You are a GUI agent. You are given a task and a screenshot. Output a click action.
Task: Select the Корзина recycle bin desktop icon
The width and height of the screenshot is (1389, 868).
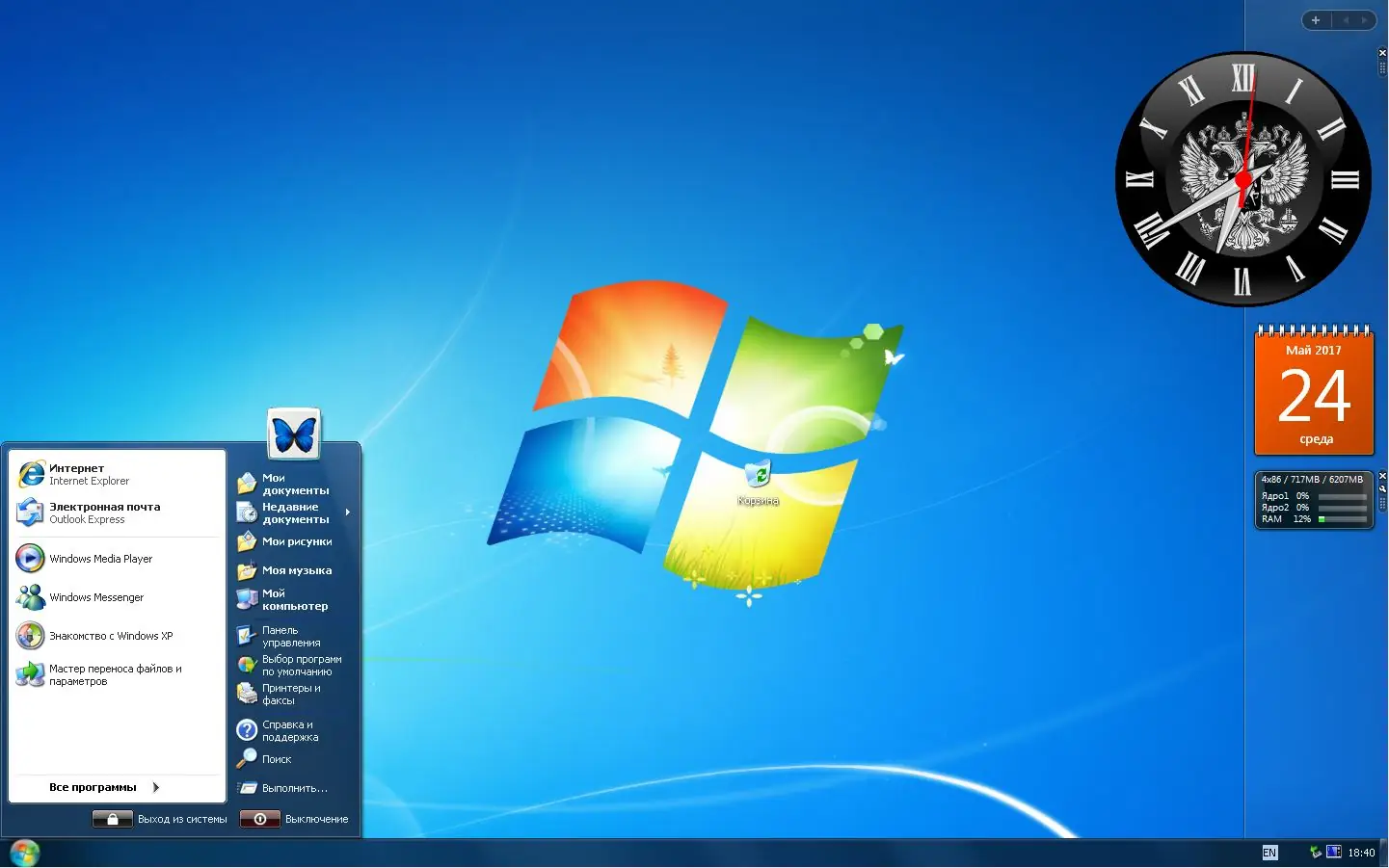click(759, 474)
